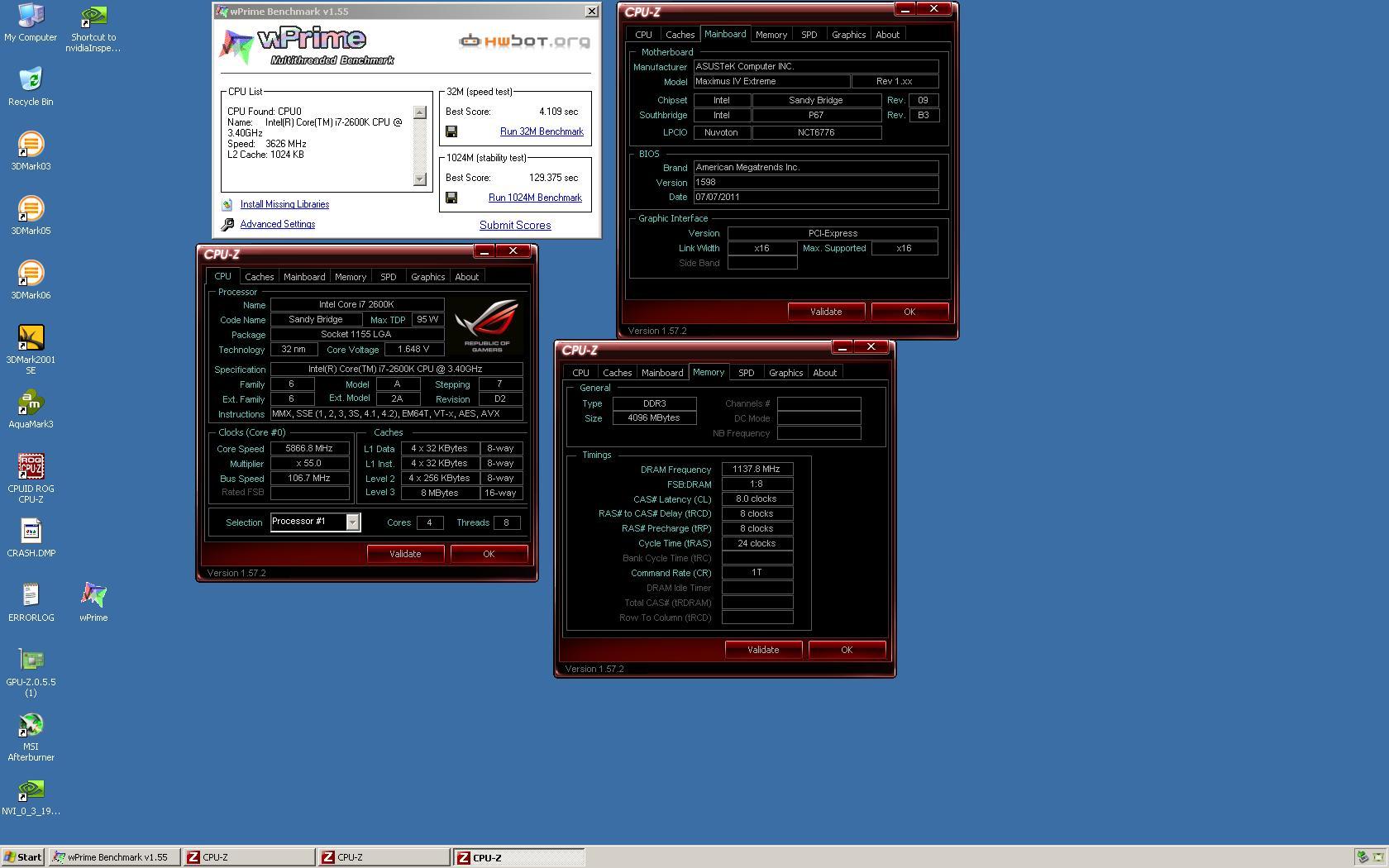Click the Republic of Gamers logo
Image resolution: width=1389 pixels, height=868 pixels.
coord(487,325)
